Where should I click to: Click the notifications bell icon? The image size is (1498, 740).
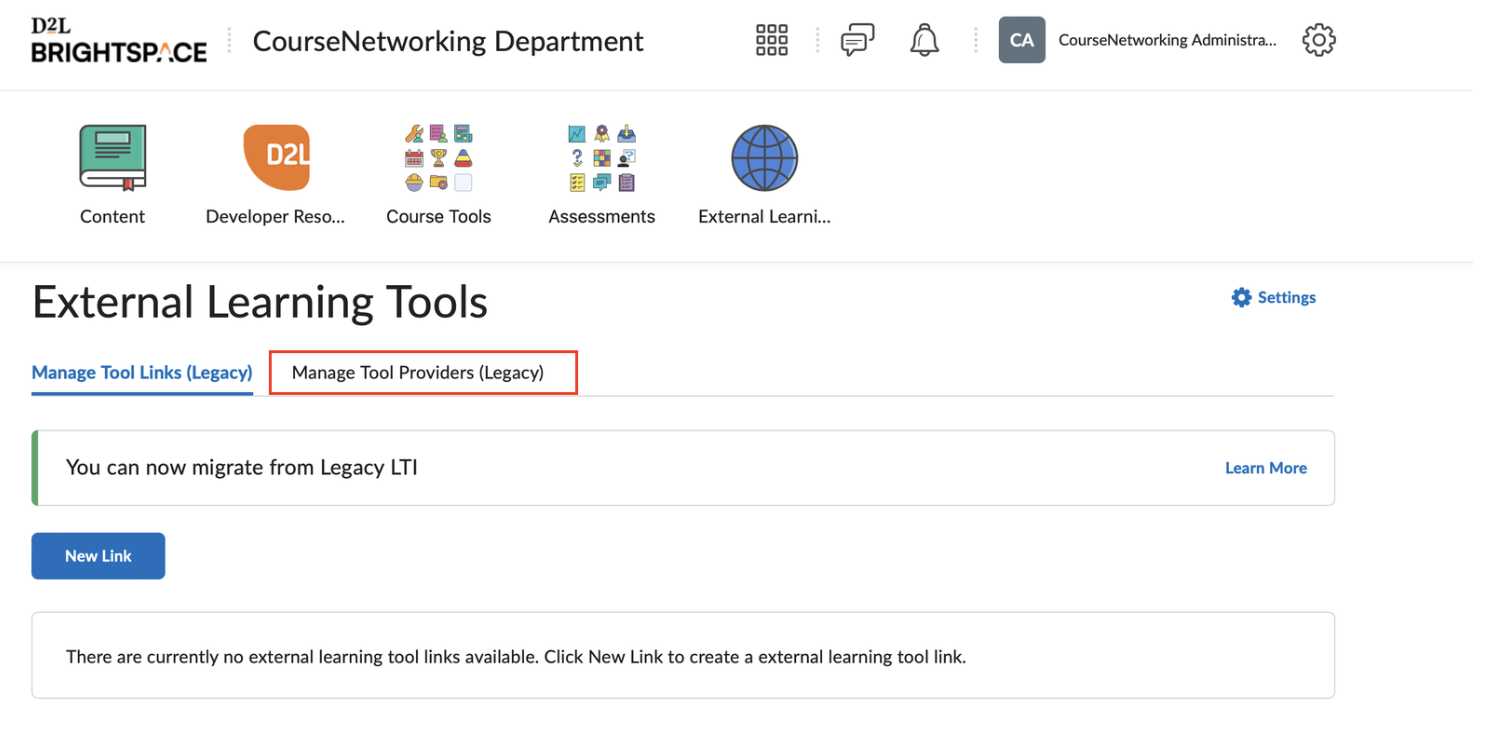pyautogui.click(x=924, y=40)
